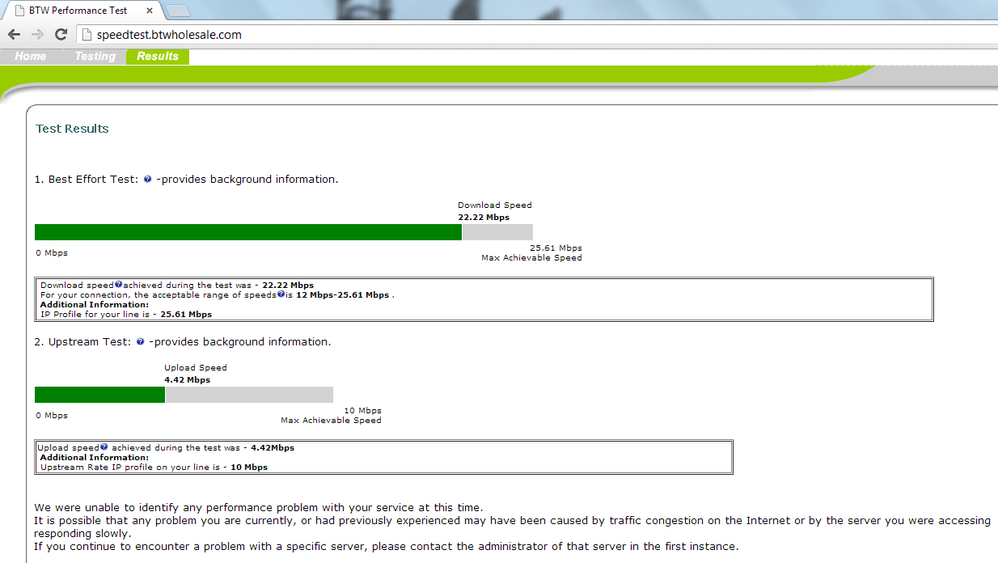Click the page icon in the address bar
The image size is (998, 563).
[x=87, y=34]
